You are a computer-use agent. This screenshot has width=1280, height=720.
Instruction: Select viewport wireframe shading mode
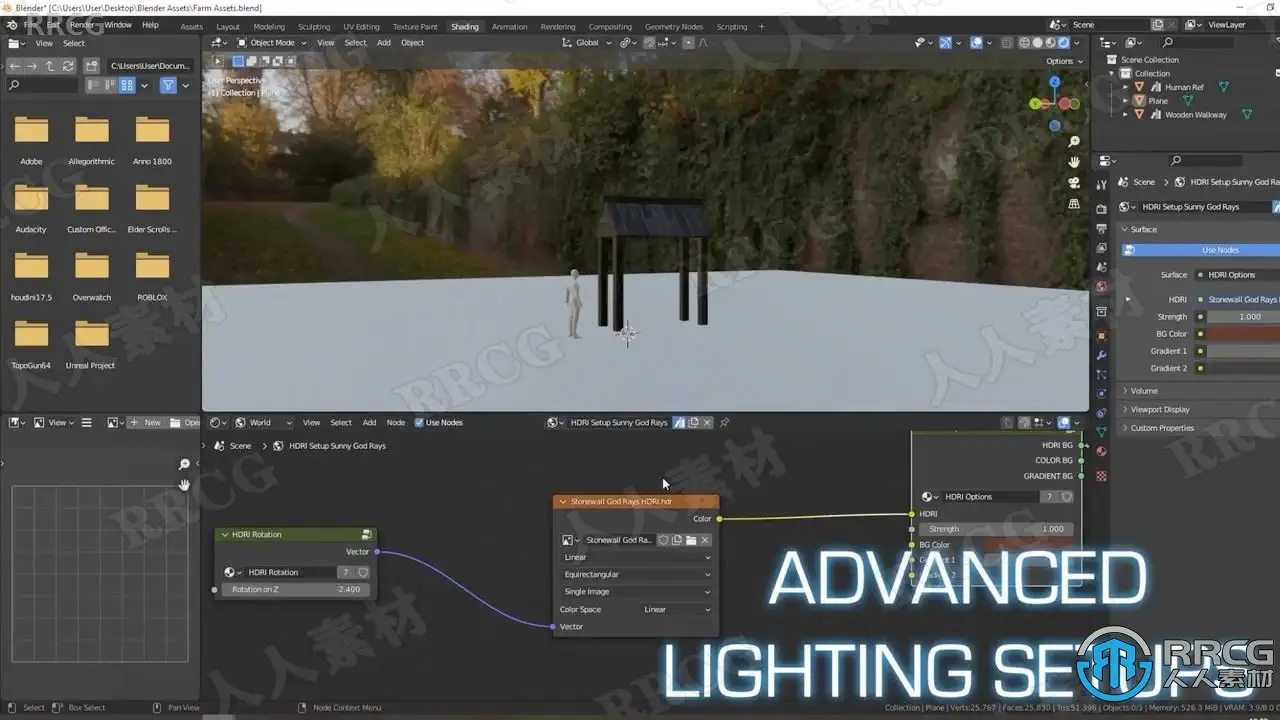click(1023, 43)
